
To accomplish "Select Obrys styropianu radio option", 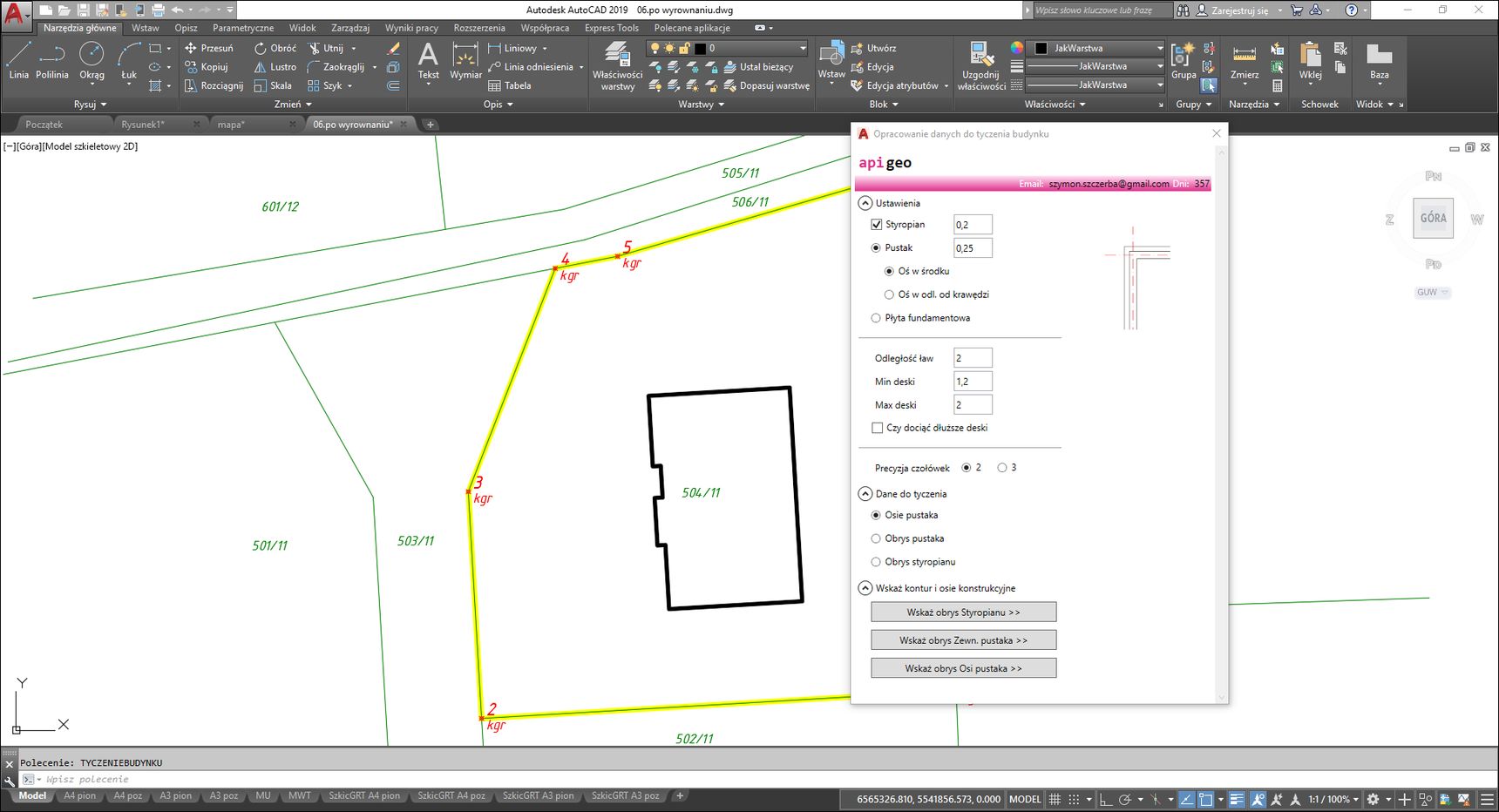I will [x=876, y=562].
